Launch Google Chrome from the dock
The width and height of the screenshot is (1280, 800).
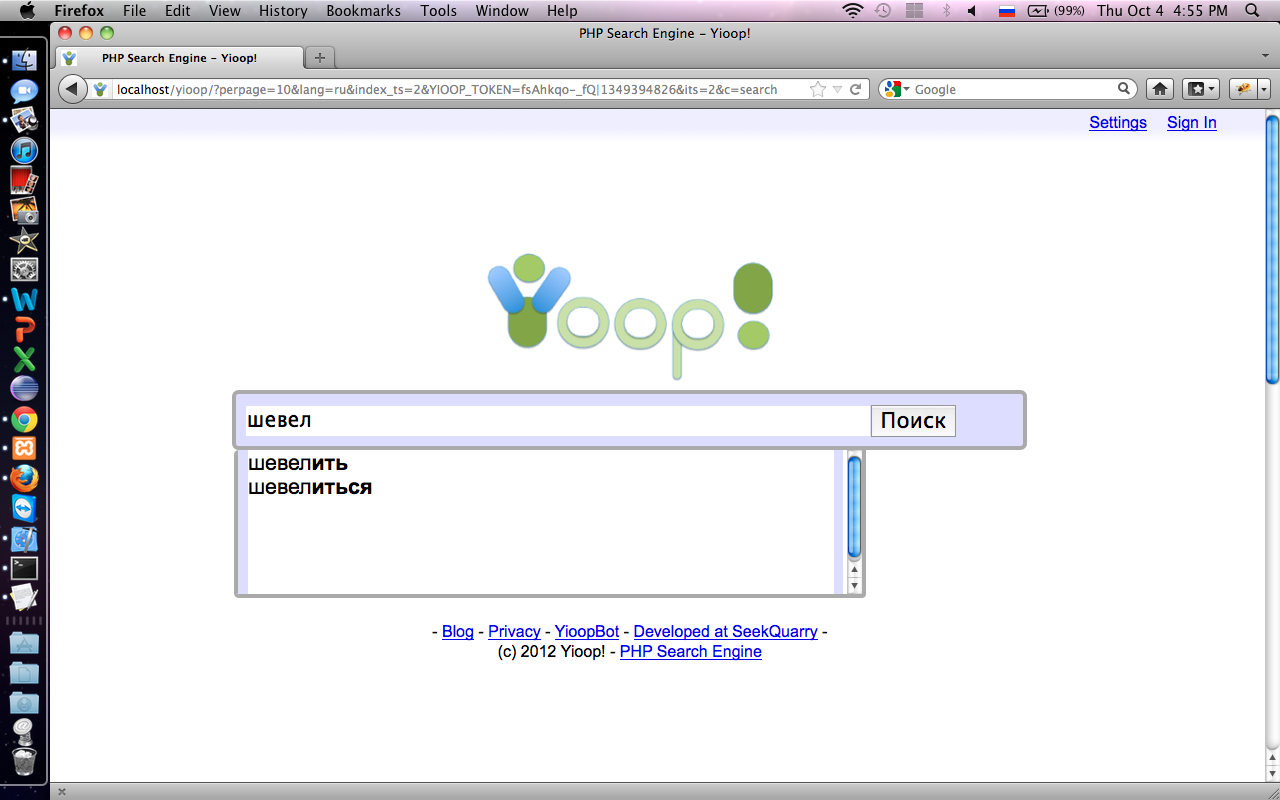24,419
